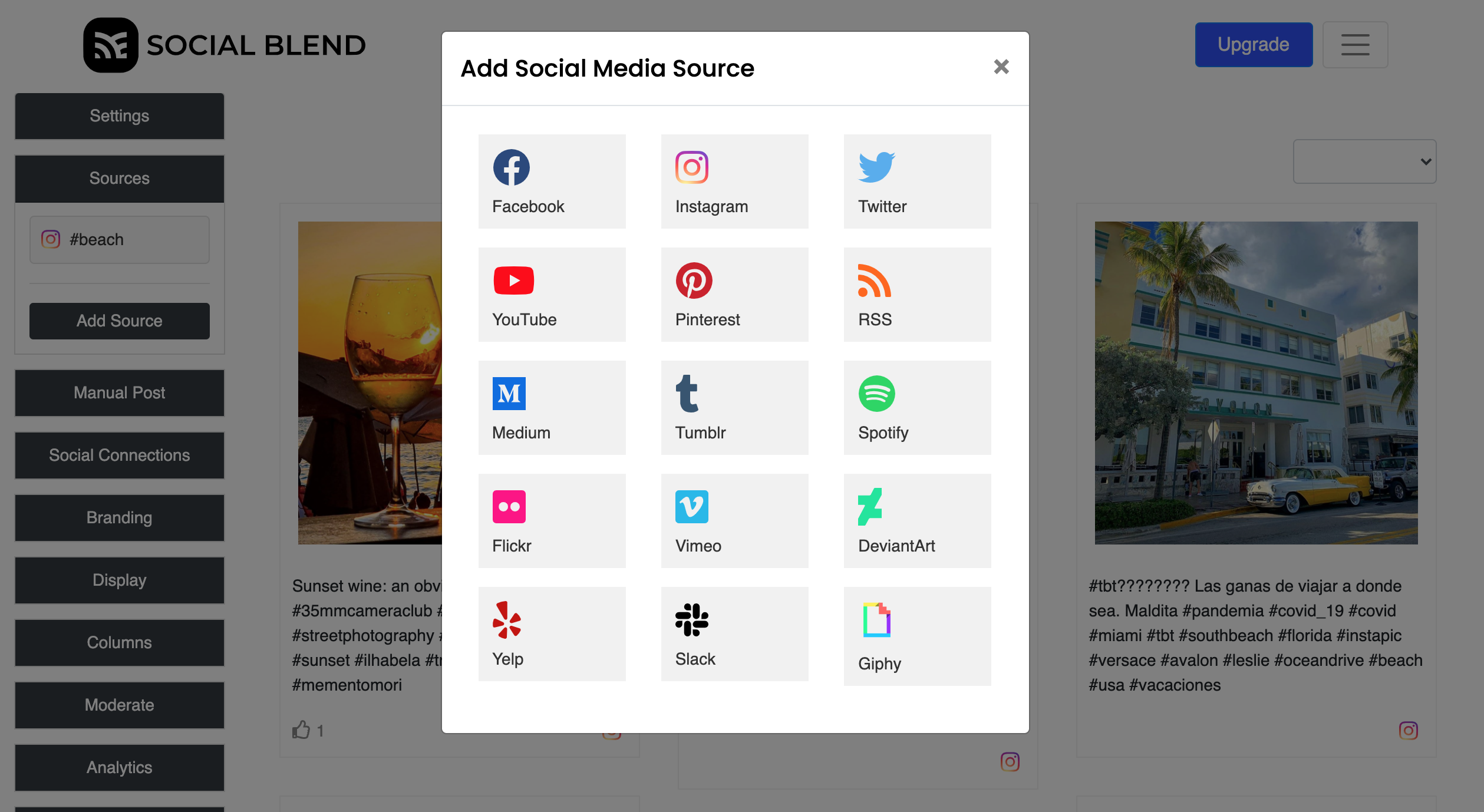
Task: Click the #tbt Miami post caption
Action: (x=1255, y=635)
